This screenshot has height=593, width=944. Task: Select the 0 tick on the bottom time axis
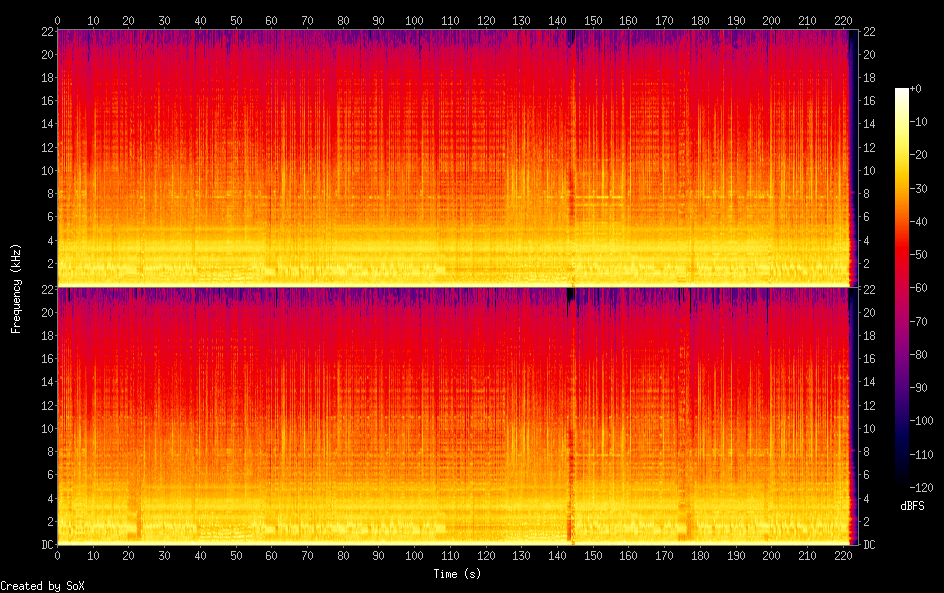[x=58, y=554]
